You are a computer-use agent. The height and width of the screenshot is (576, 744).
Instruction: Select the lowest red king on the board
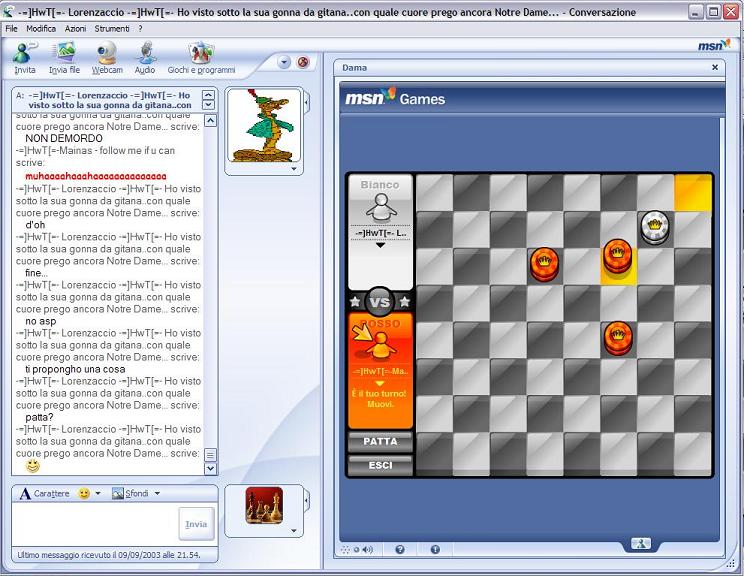pyautogui.click(x=618, y=339)
